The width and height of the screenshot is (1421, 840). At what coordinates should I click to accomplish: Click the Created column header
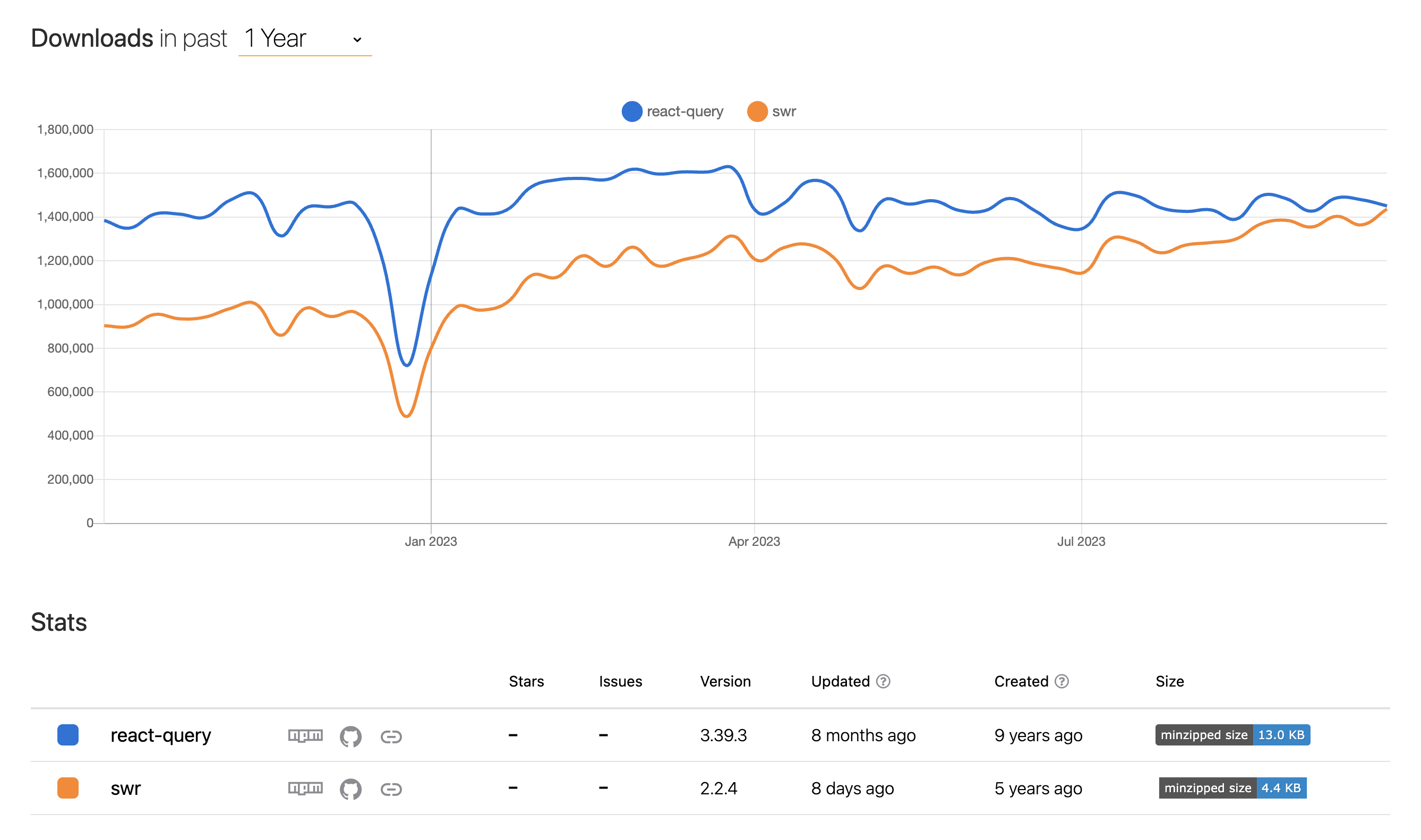click(1021, 681)
